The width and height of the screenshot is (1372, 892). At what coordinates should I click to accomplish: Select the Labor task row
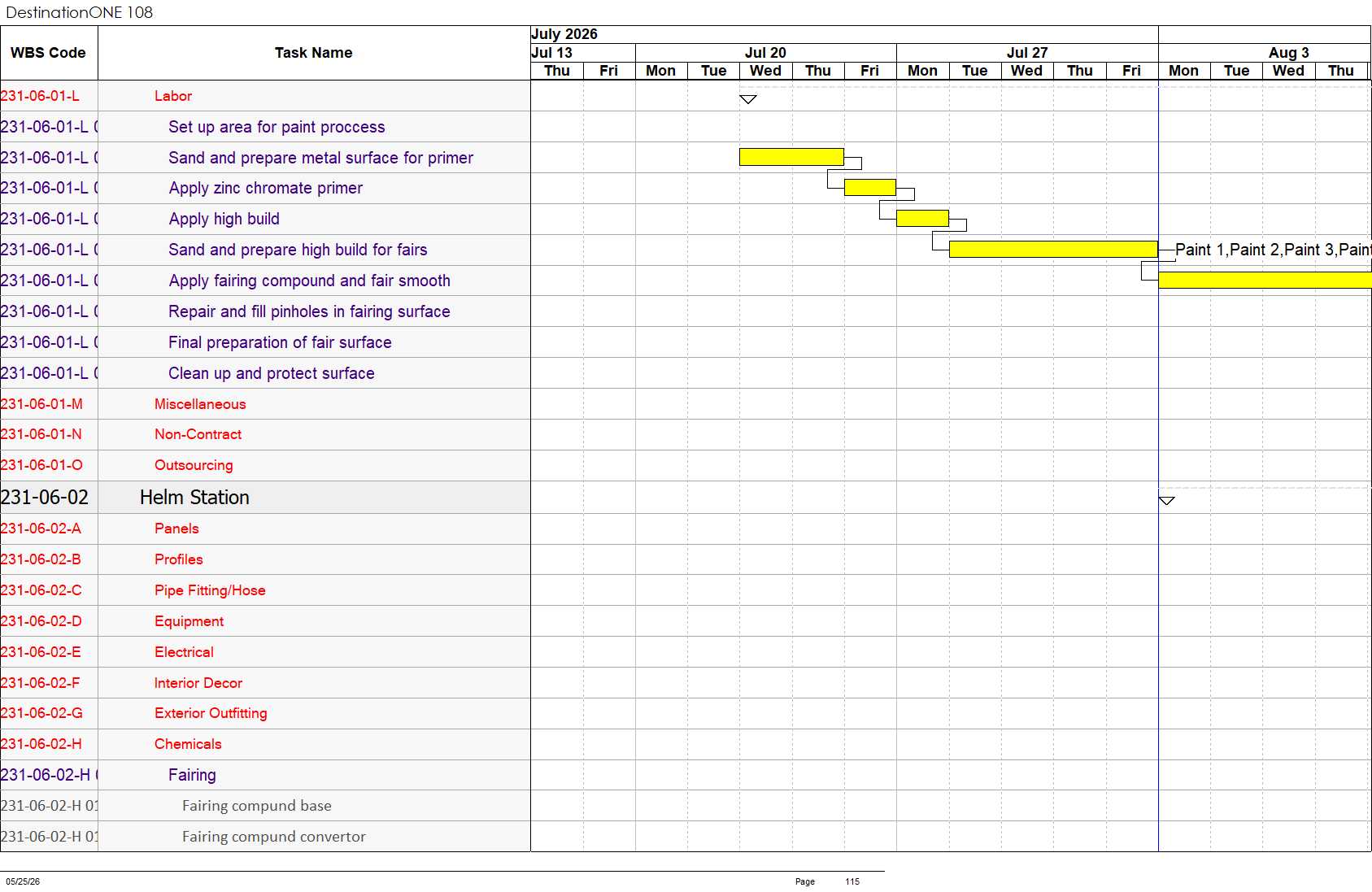pos(265,96)
